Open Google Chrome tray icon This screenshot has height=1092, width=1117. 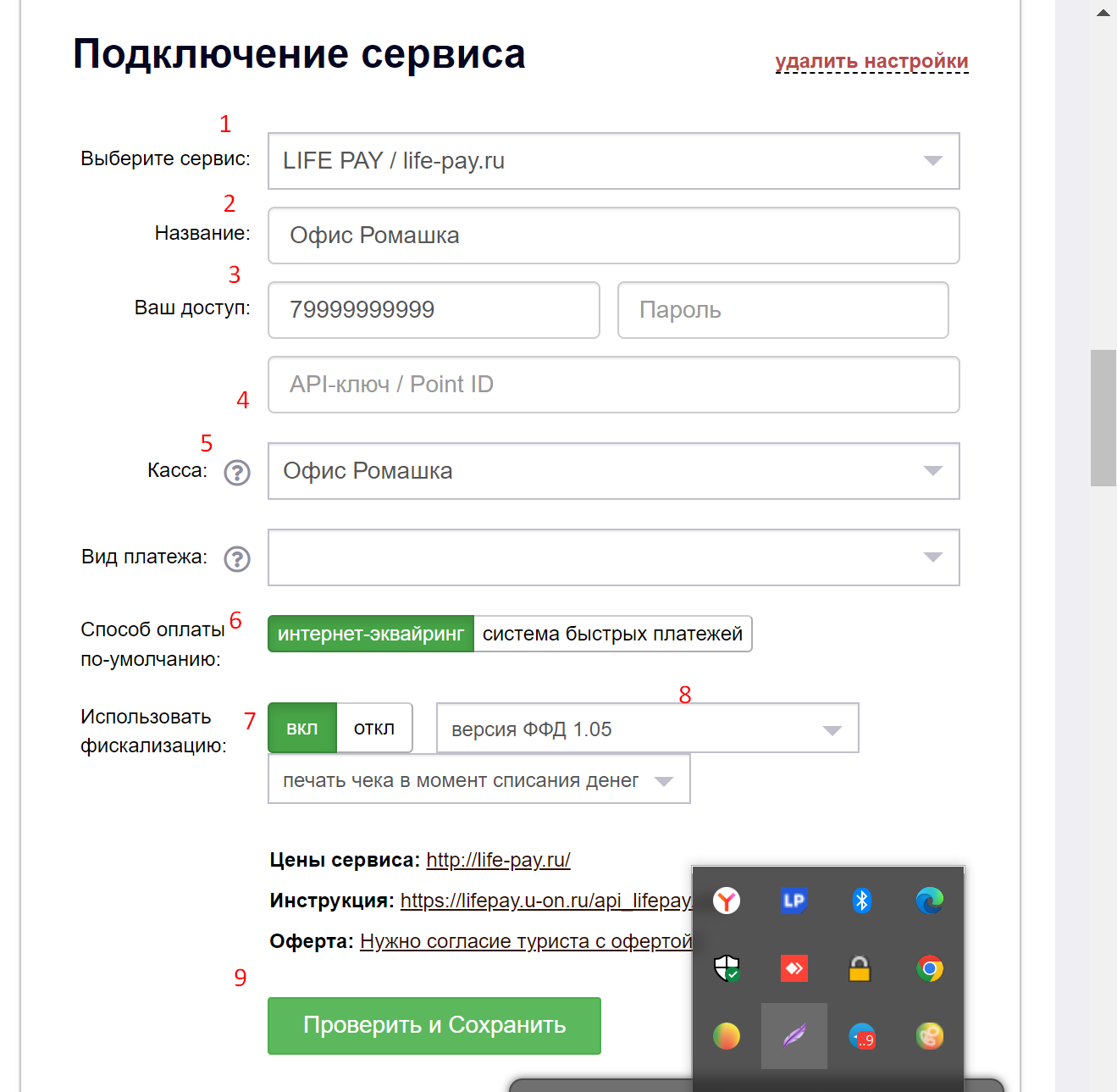929,968
